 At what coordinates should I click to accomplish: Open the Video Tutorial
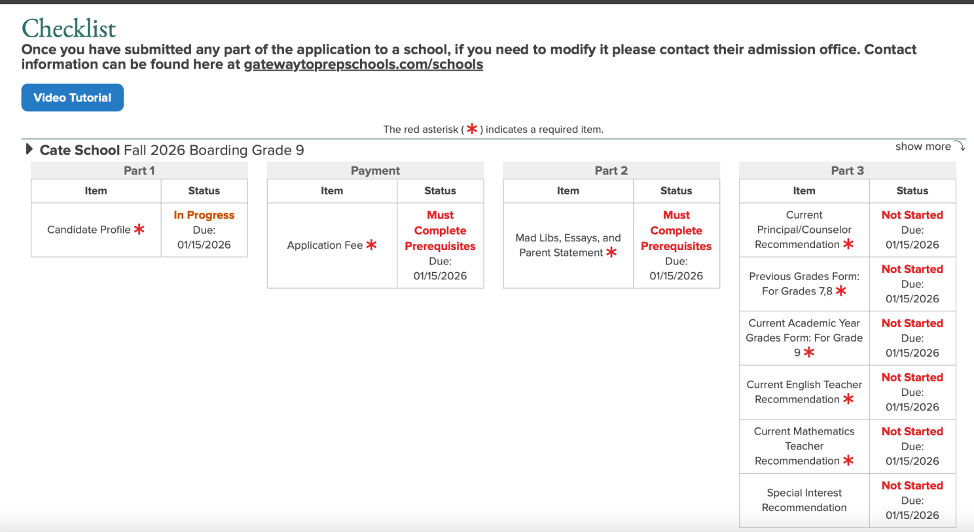[73, 98]
